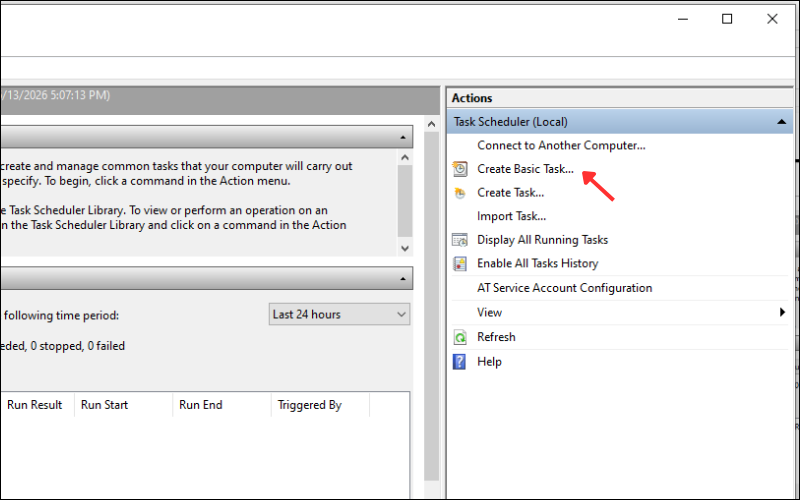The height and width of the screenshot is (500, 800).
Task: Click the Actions pane header
Action: point(620,98)
